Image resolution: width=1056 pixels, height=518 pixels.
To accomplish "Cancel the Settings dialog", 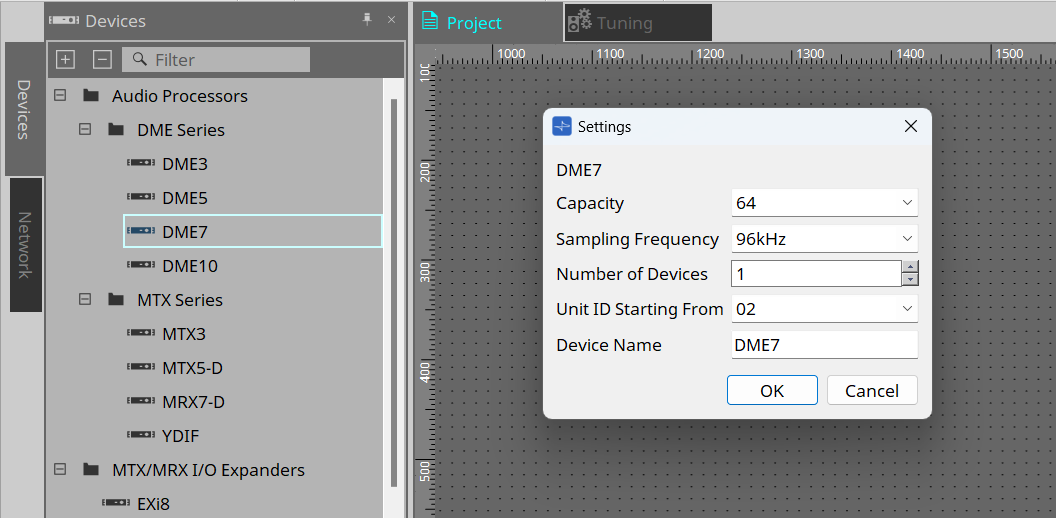I will (x=872, y=390).
